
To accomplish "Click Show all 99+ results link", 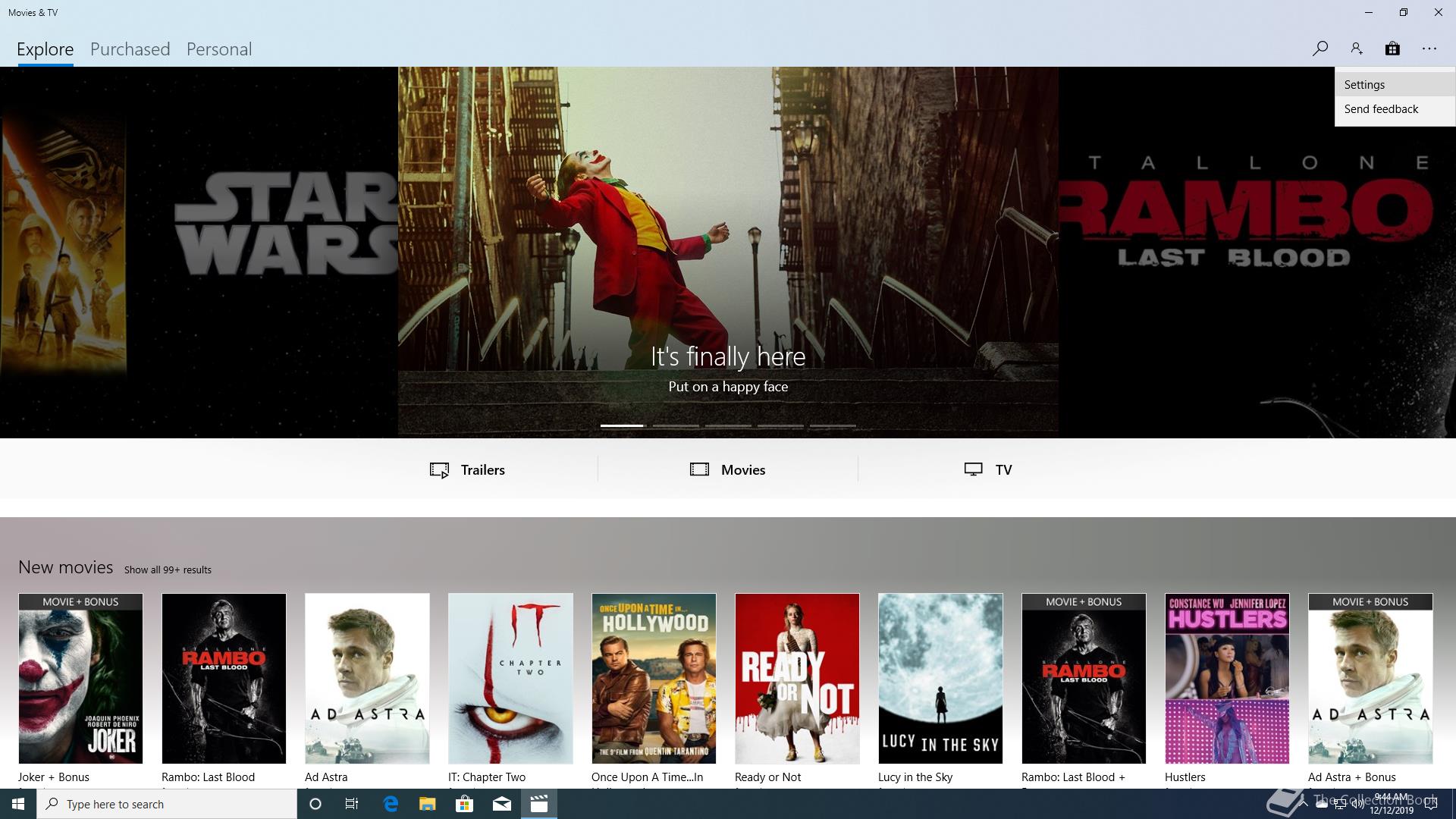I will click(x=168, y=570).
